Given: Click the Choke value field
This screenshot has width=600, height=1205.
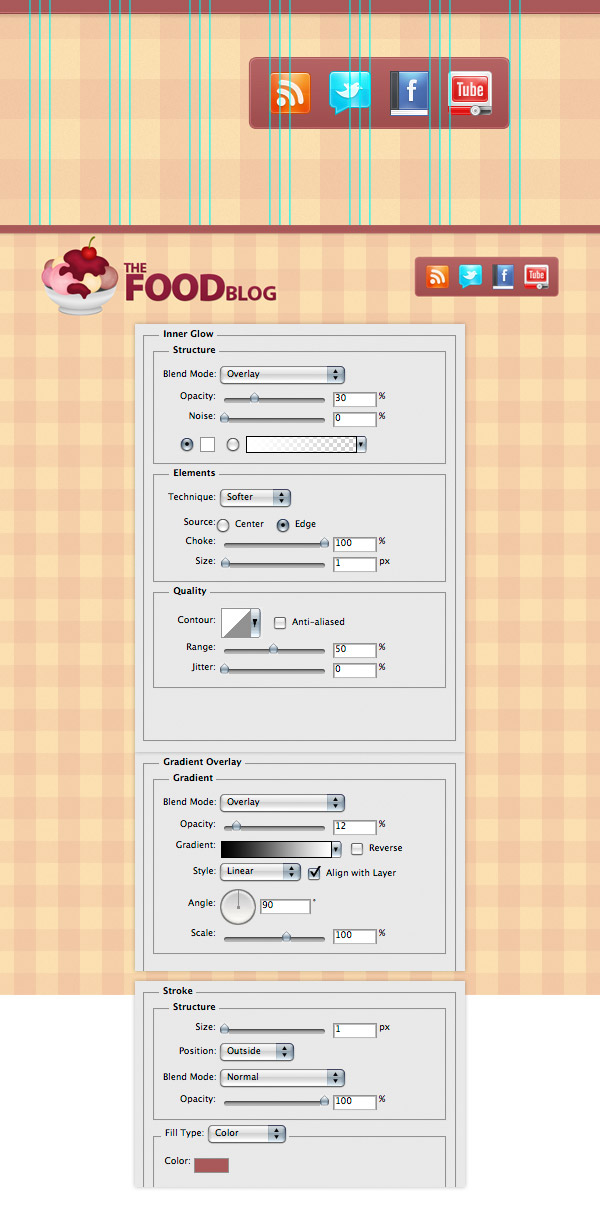Looking at the screenshot, I should [x=355, y=543].
